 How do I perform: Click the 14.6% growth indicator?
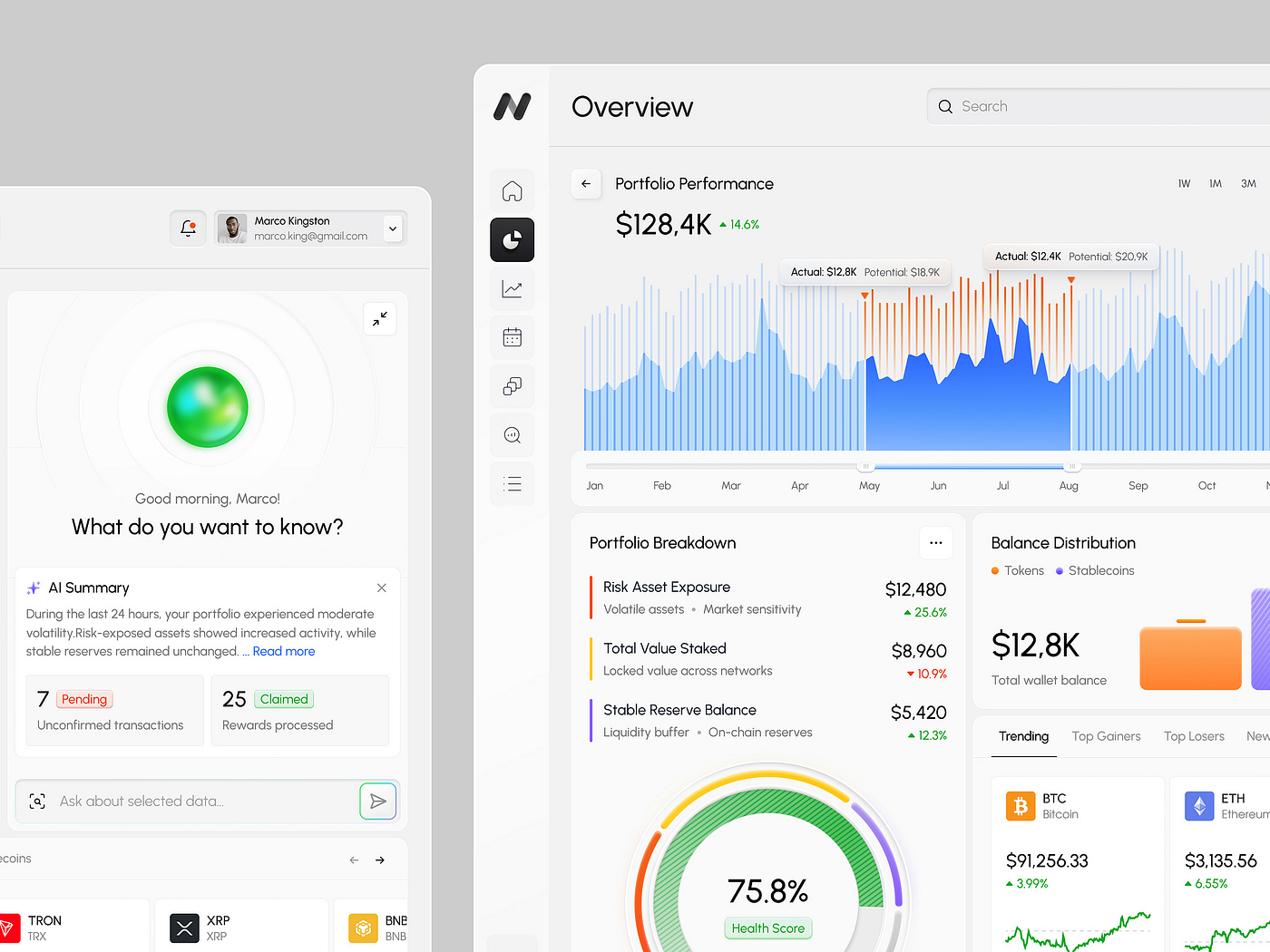(x=739, y=225)
